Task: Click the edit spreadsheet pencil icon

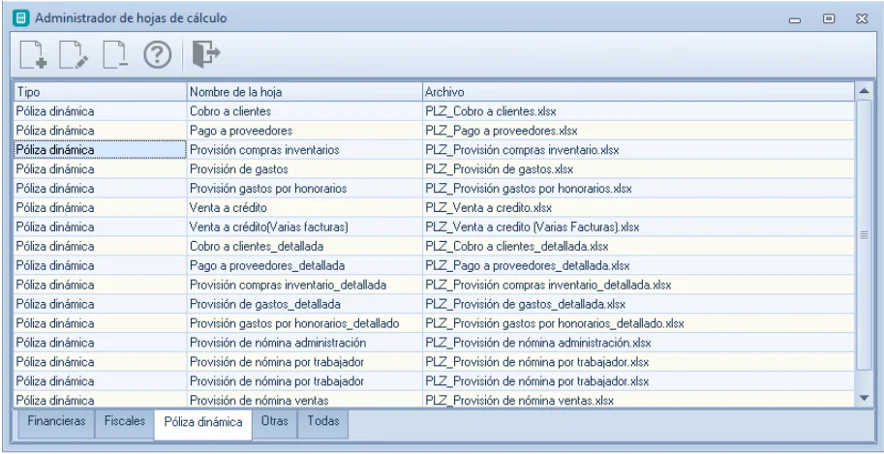Action: pos(74,55)
